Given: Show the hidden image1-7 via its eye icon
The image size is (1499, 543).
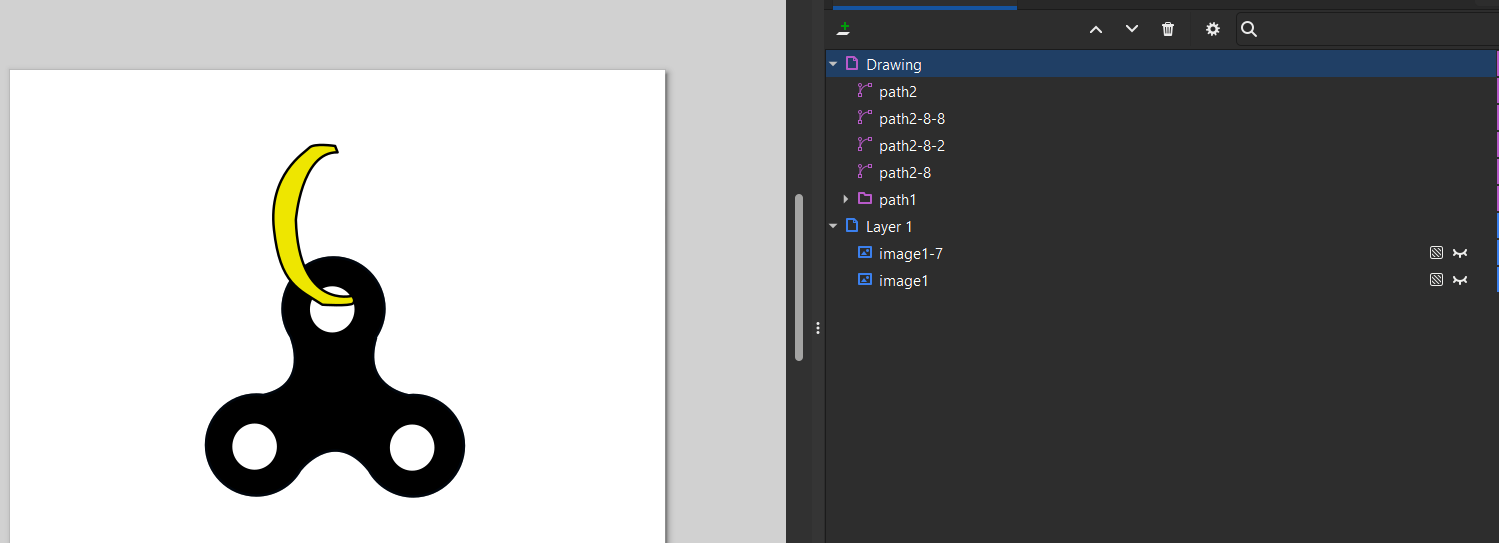Looking at the screenshot, I should point(1460,254).
